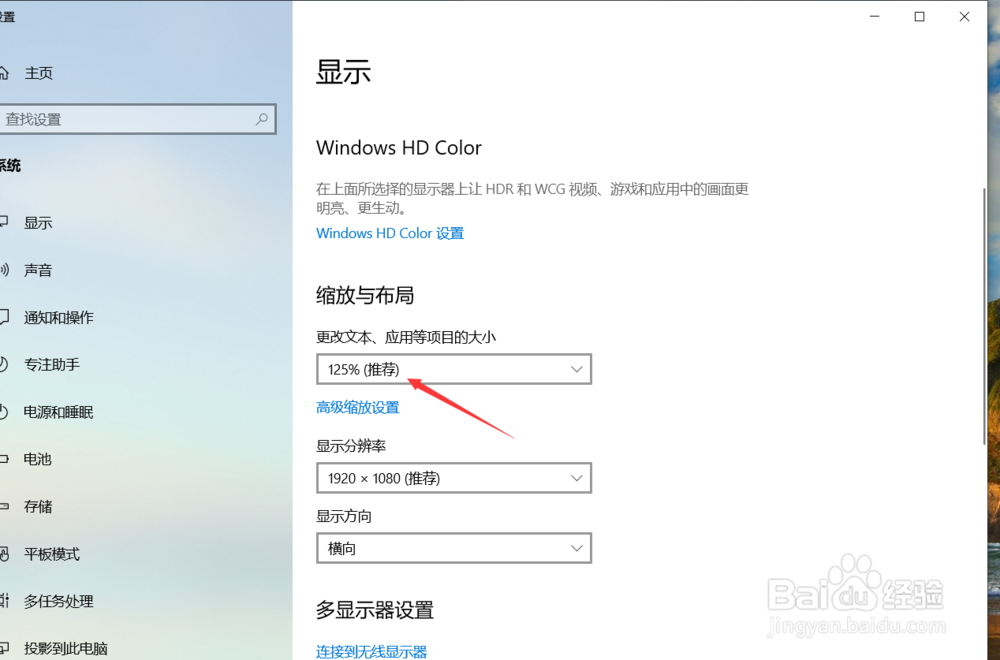Image resolution: width=1000 pixels, height=660 pixels.
Task: Click the 显示 monitor icon in sidebar
Action: [x=4, y=223]
